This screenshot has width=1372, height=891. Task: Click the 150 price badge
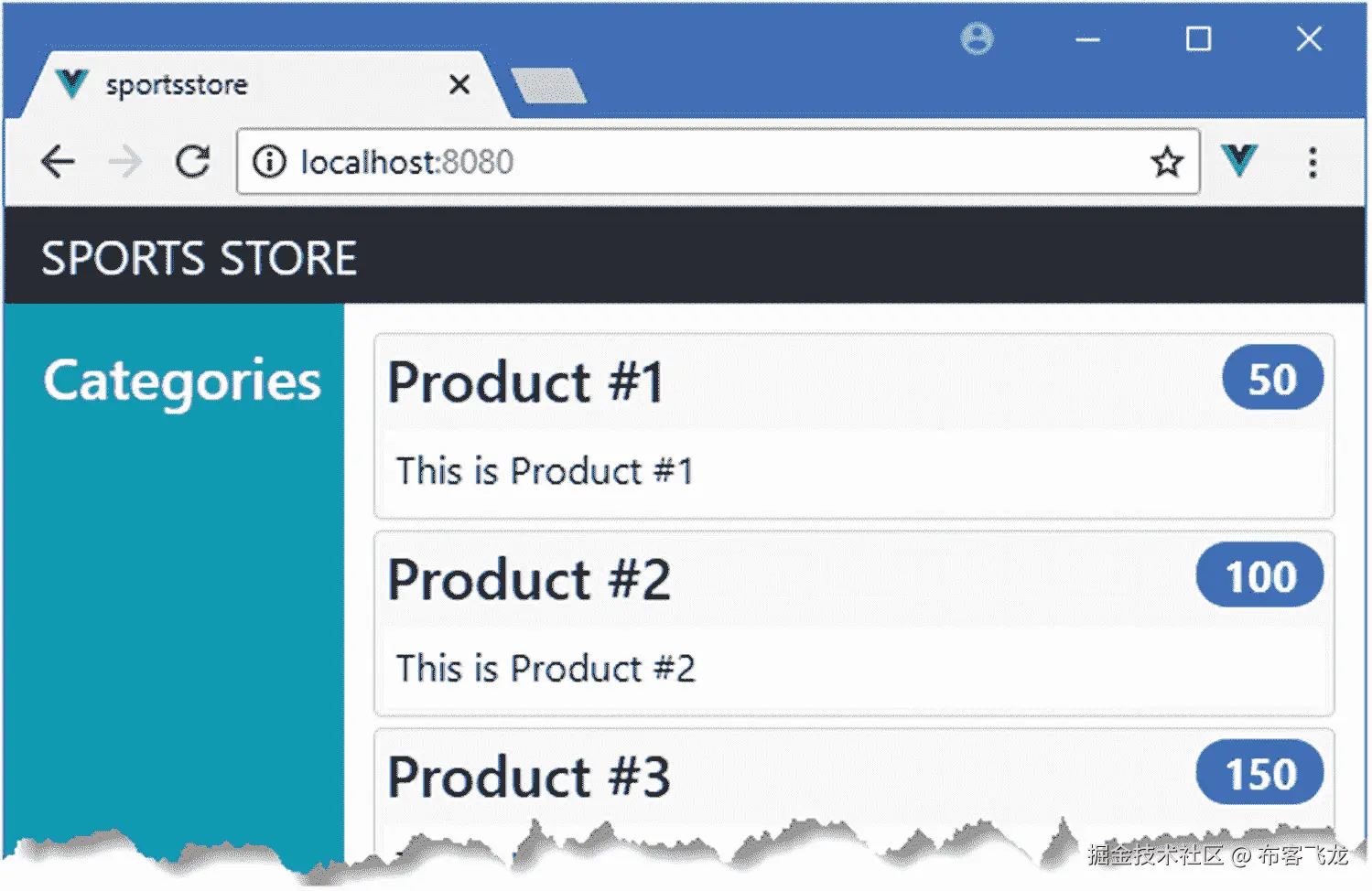click(1259, 774)
